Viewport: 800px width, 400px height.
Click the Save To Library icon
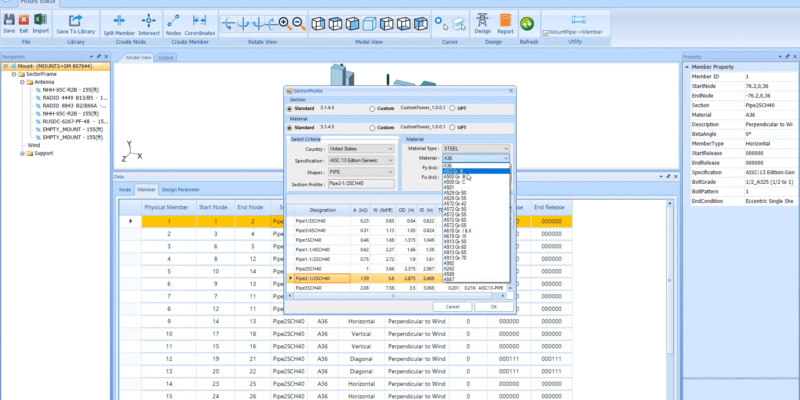coord(76,22)
